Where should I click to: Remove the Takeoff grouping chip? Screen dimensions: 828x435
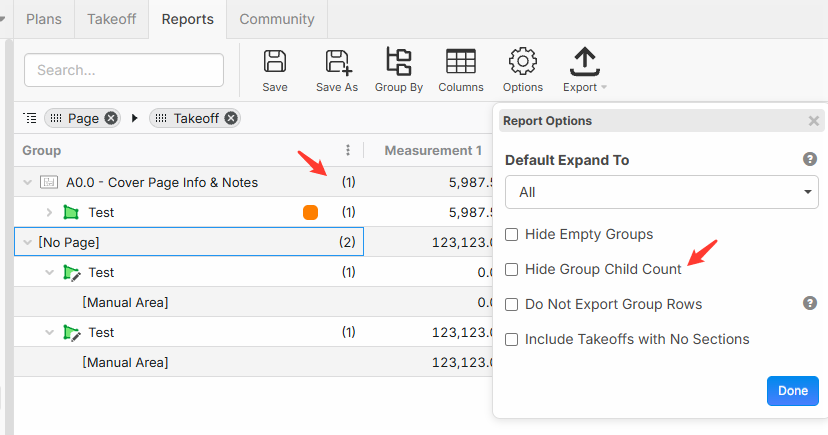pyautogui.click(x=231, y=118)
